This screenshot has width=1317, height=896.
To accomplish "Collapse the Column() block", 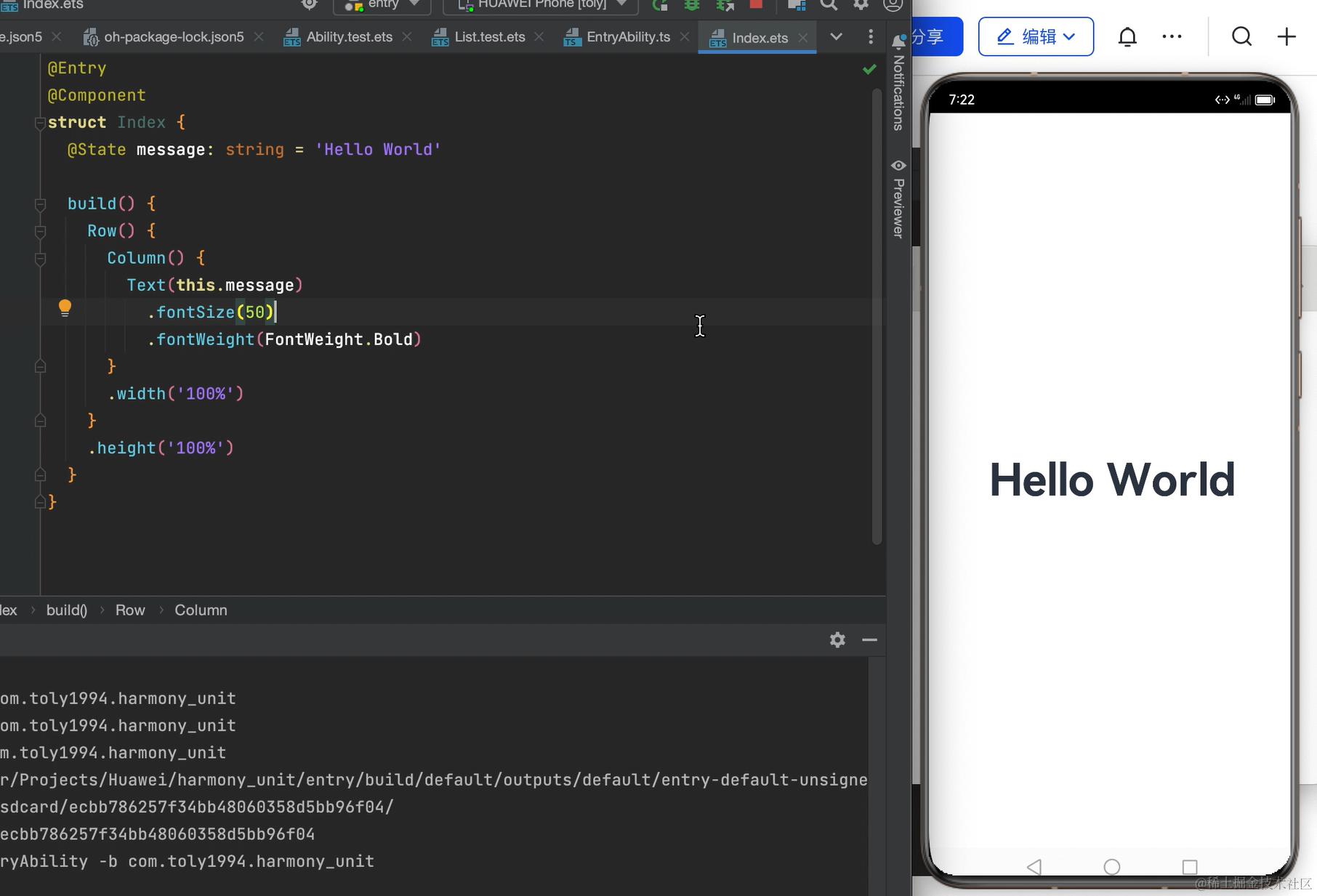I will pos(40,259).
